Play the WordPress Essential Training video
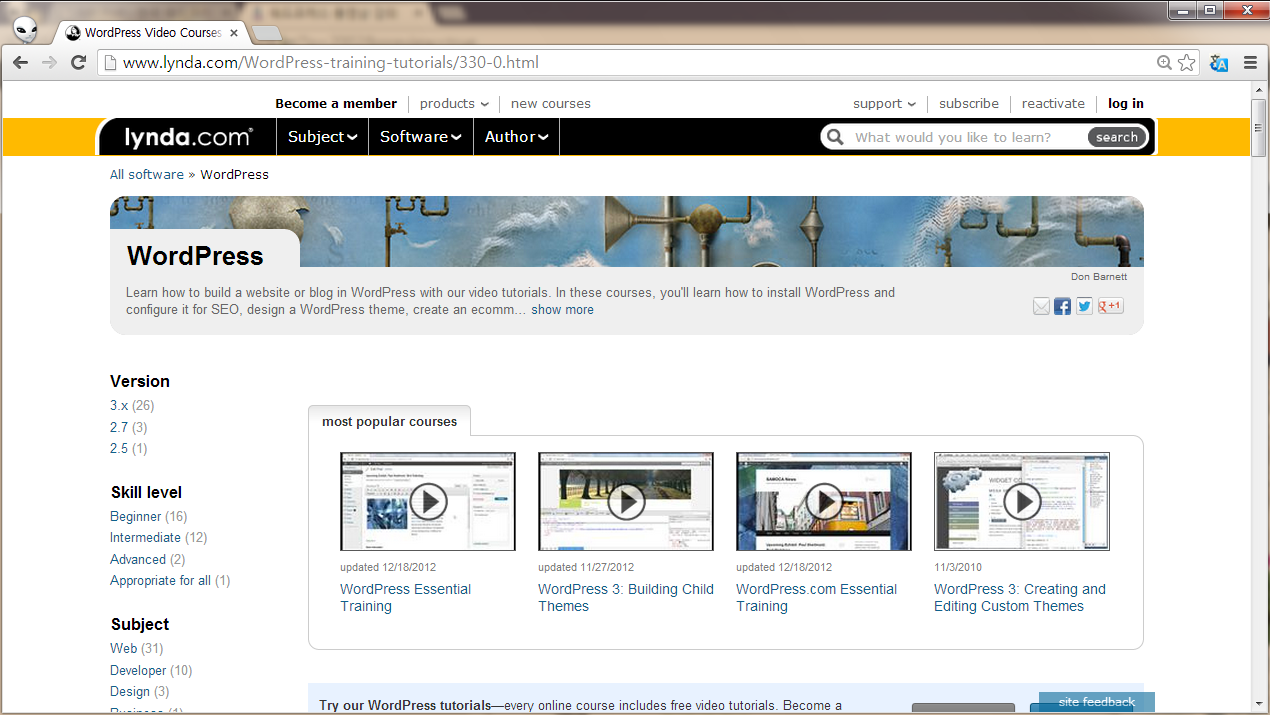This screenshot has height=715, width=1270. pos(428,501)
